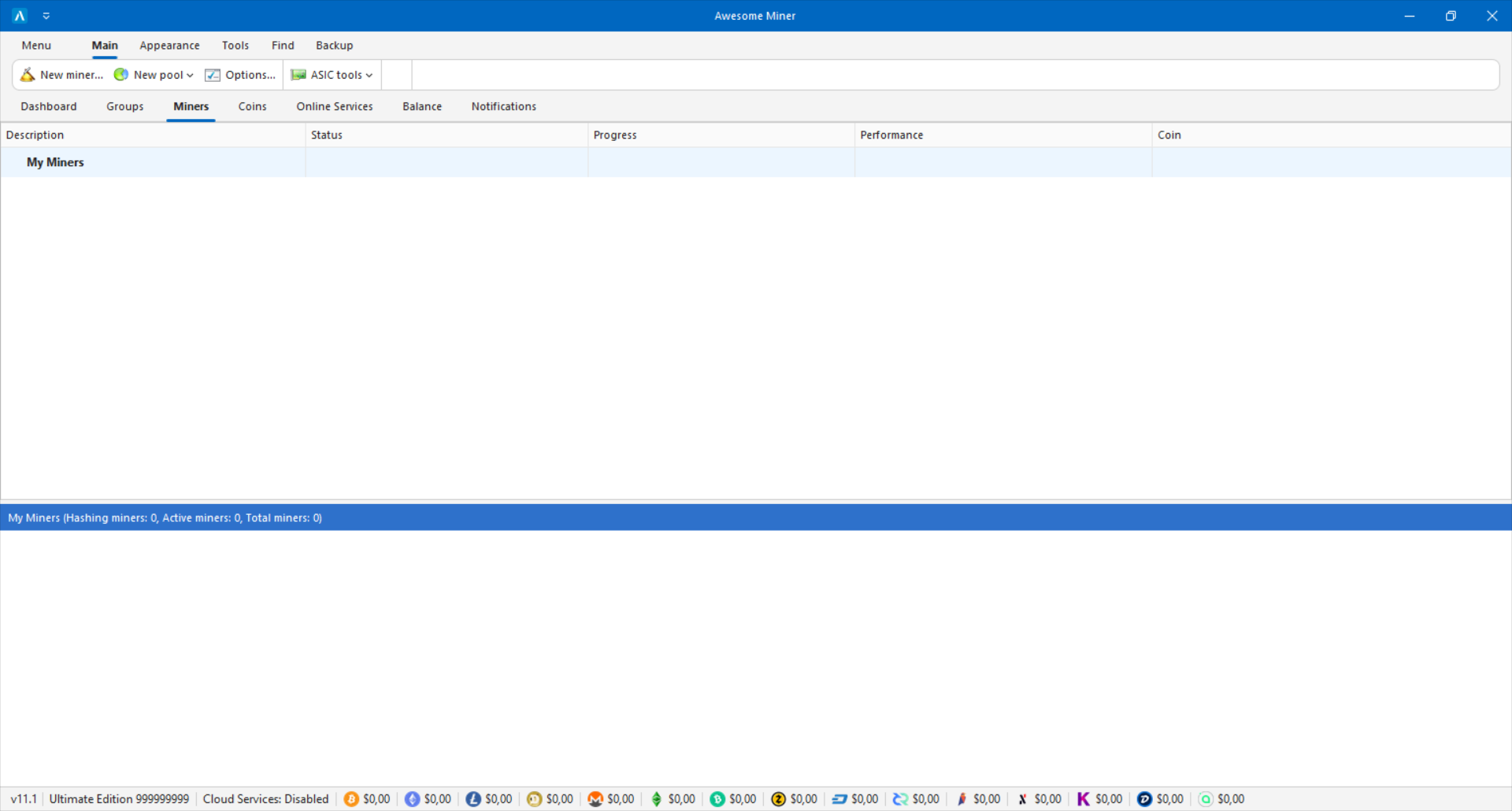
Task: Click the Ravencoin bird icon
Action: (x=962, y=799)
